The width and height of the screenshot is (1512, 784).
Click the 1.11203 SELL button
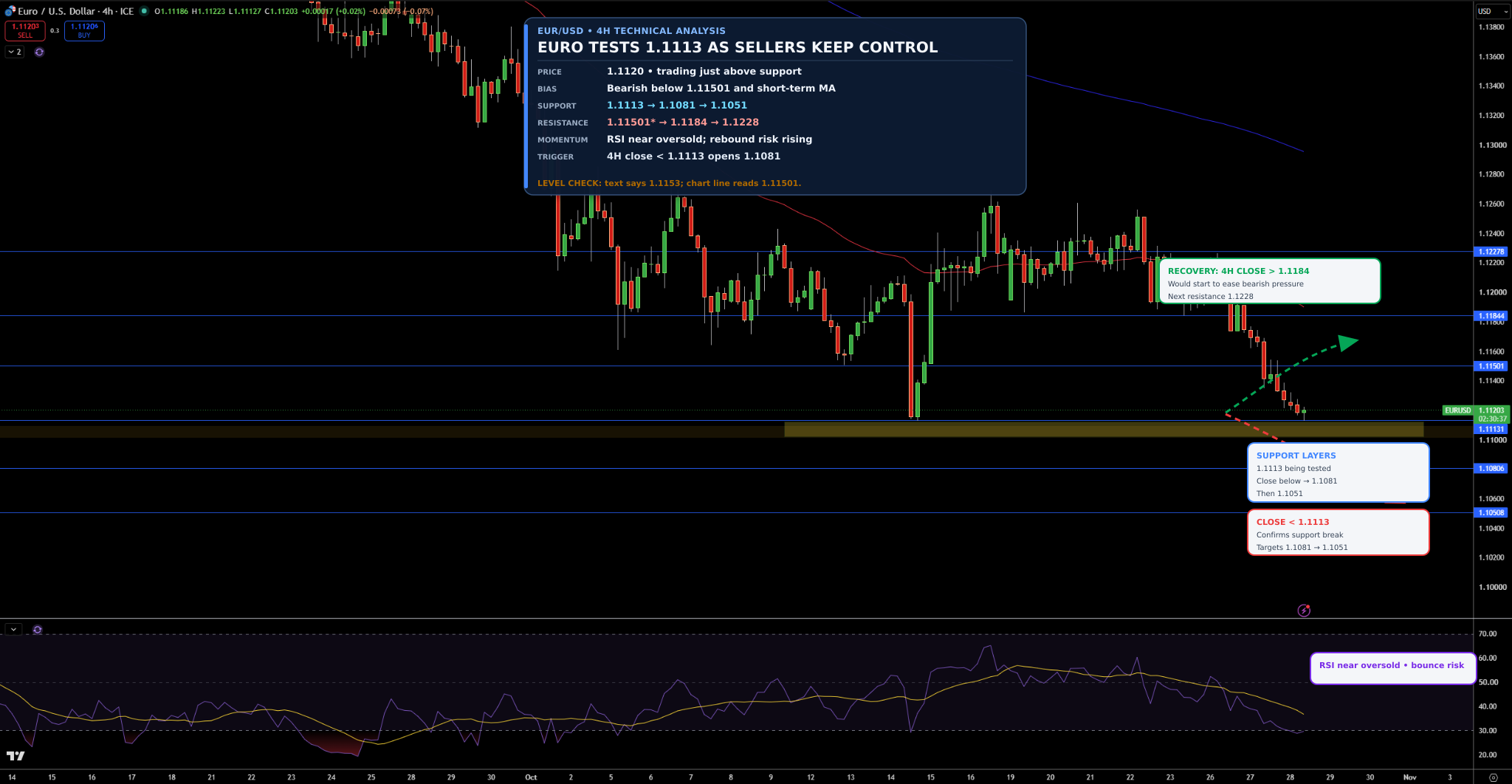(25, 30)
